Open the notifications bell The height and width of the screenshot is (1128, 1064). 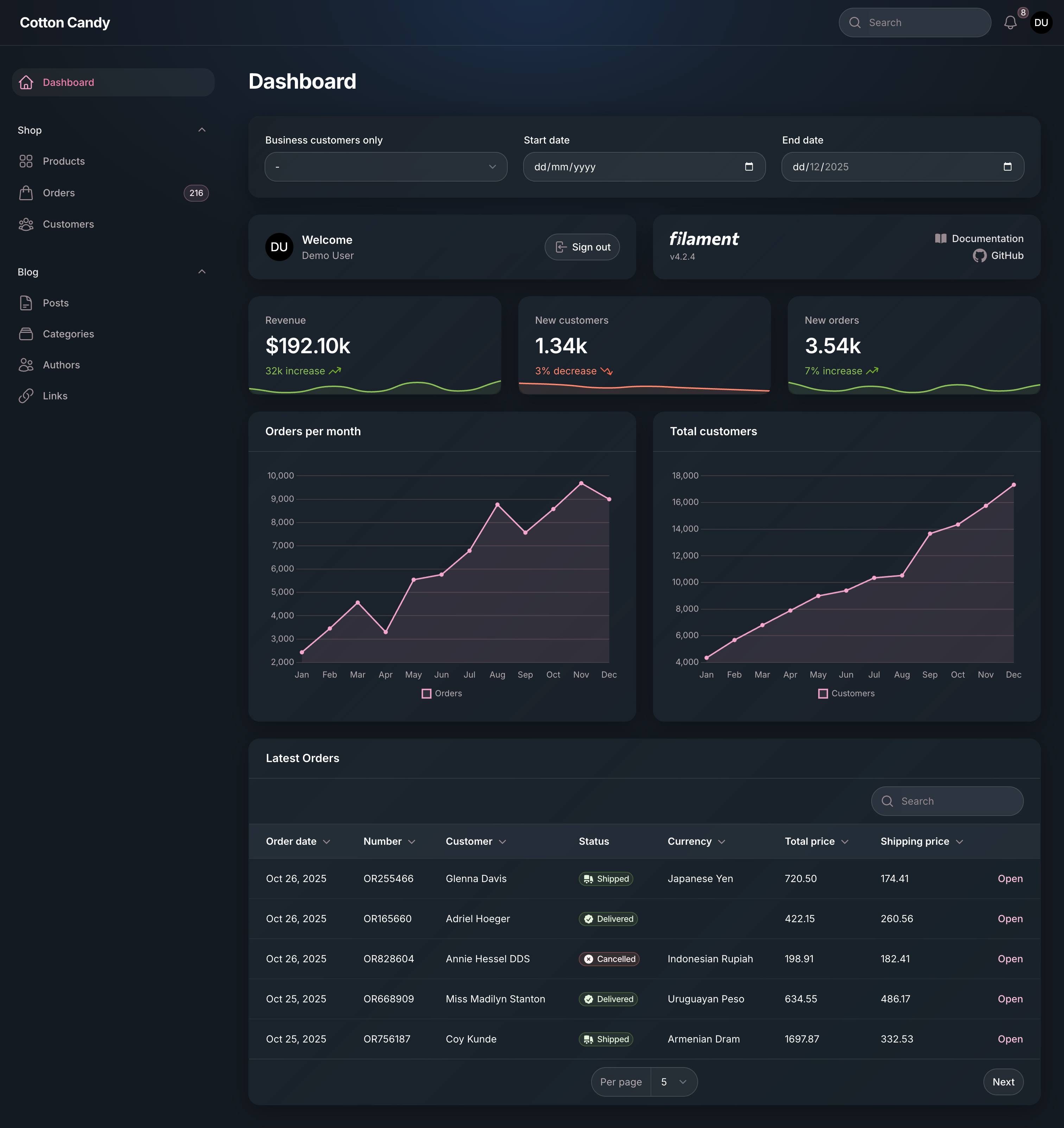coord(1011,23)
